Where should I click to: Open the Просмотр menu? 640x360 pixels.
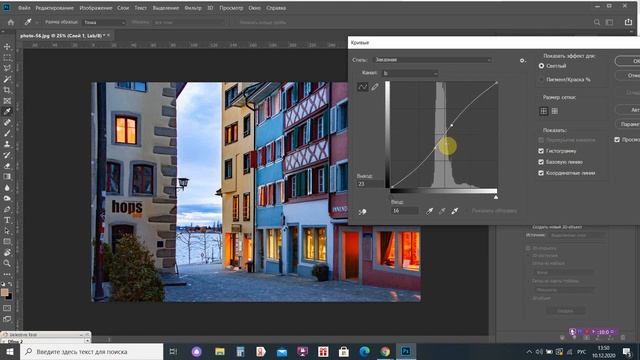point(231,8)
